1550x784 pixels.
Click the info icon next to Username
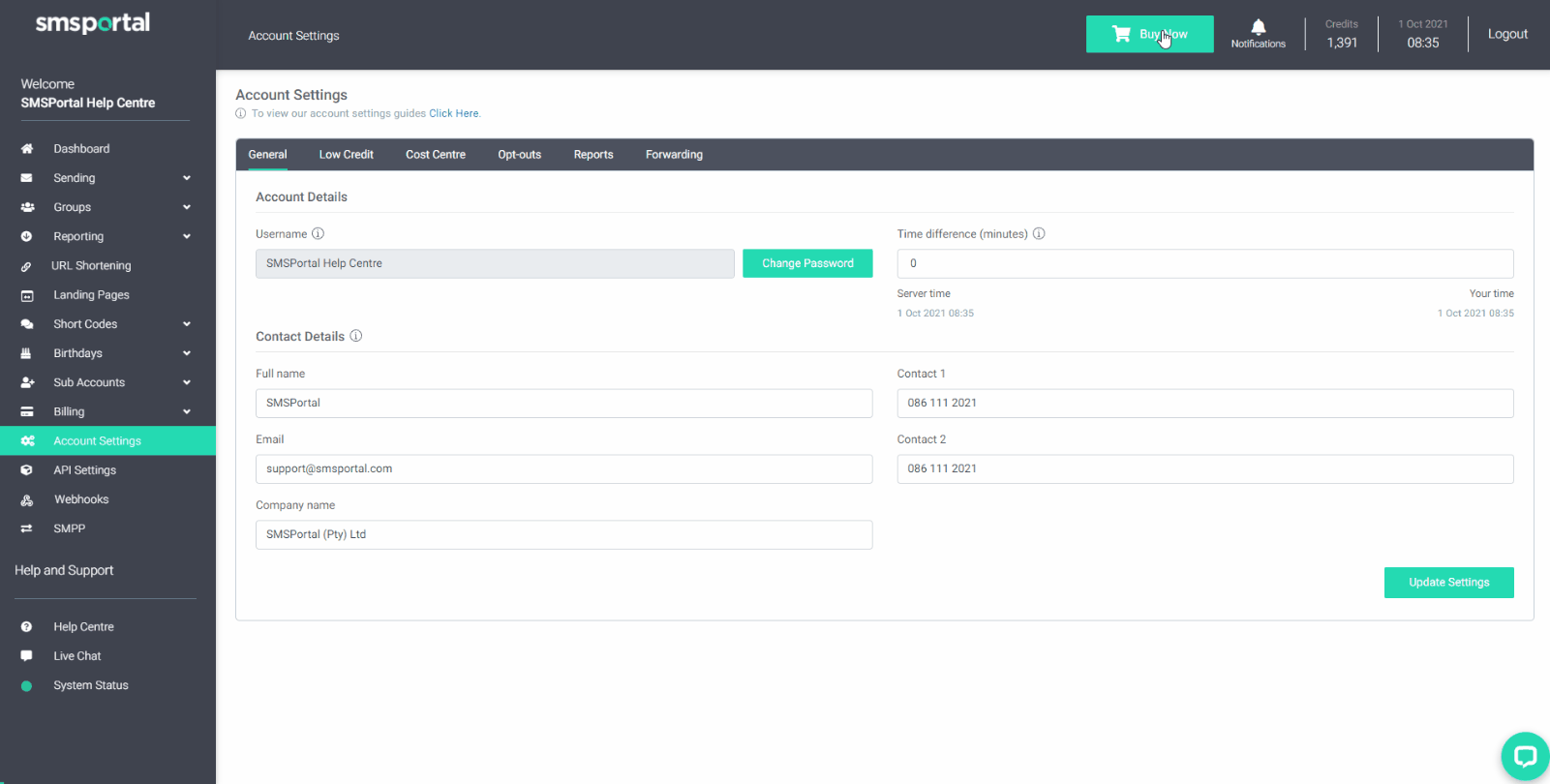(x=318, y=233)
